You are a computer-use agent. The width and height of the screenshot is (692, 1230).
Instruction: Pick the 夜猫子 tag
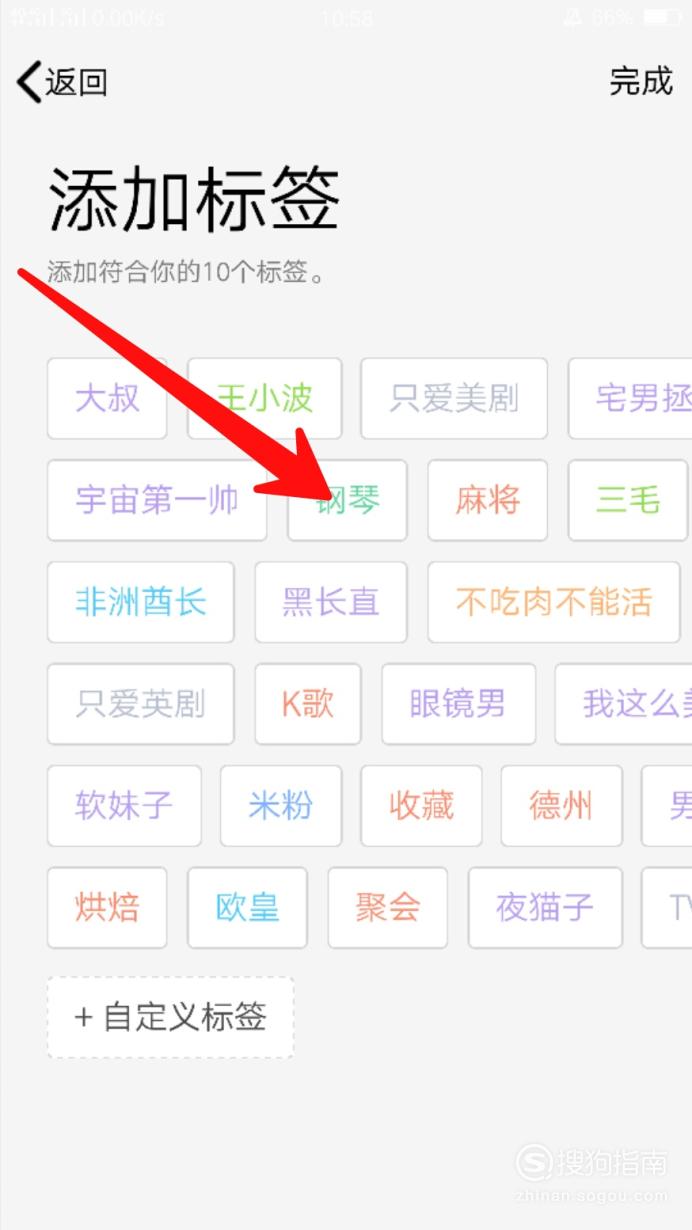(x=545, y=908)
